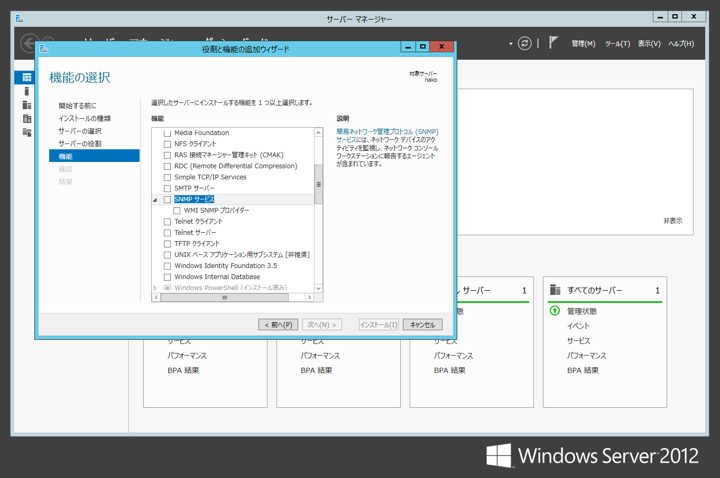Check the Telnet クライアント feature

coord(167,221)
